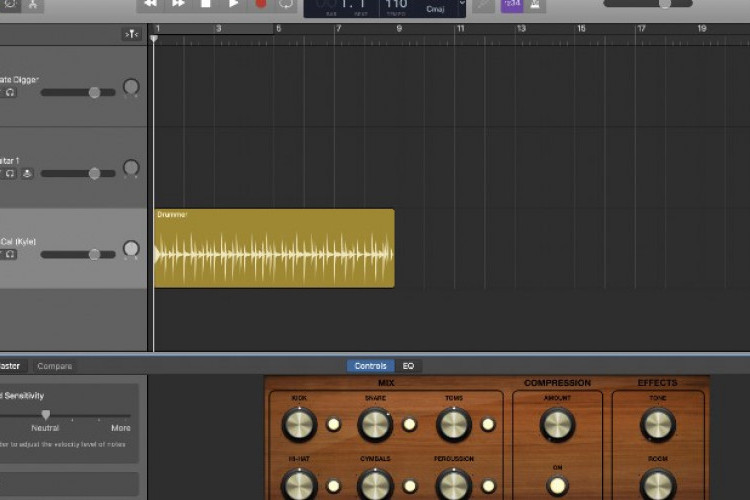Solo the top track via headphones icon
Screen dimensions: 750x500
tap(10, 93)
